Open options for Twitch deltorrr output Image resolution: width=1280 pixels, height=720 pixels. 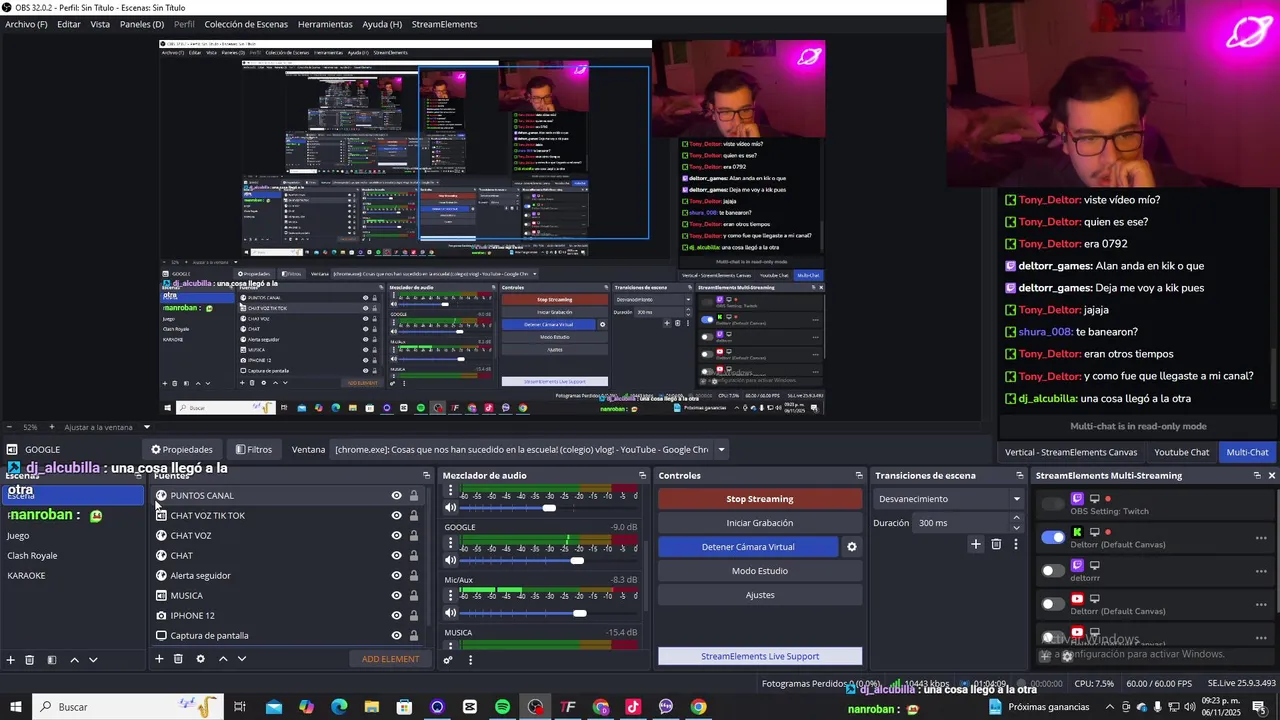tap(1261, 571)
